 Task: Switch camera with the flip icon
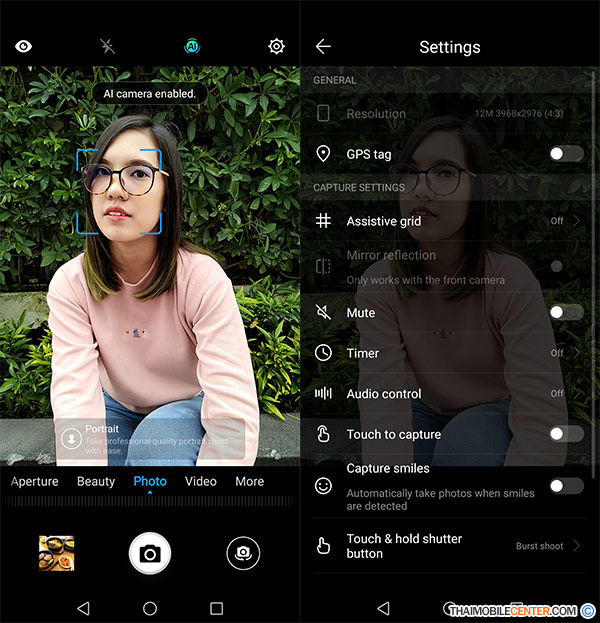coord(240,552)
